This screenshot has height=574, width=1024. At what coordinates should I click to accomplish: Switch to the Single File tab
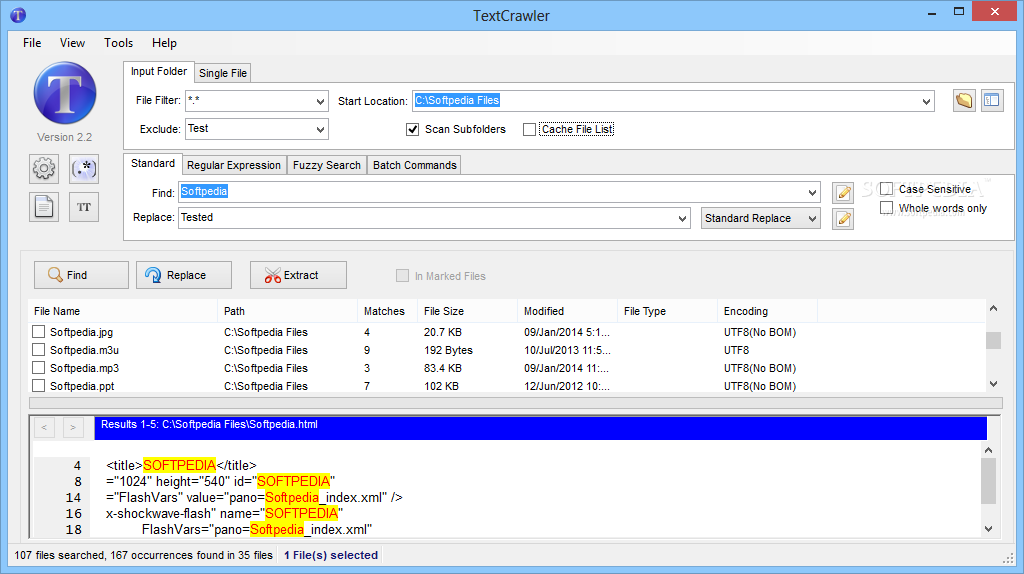pyautogui.click(x=223, y=73)
